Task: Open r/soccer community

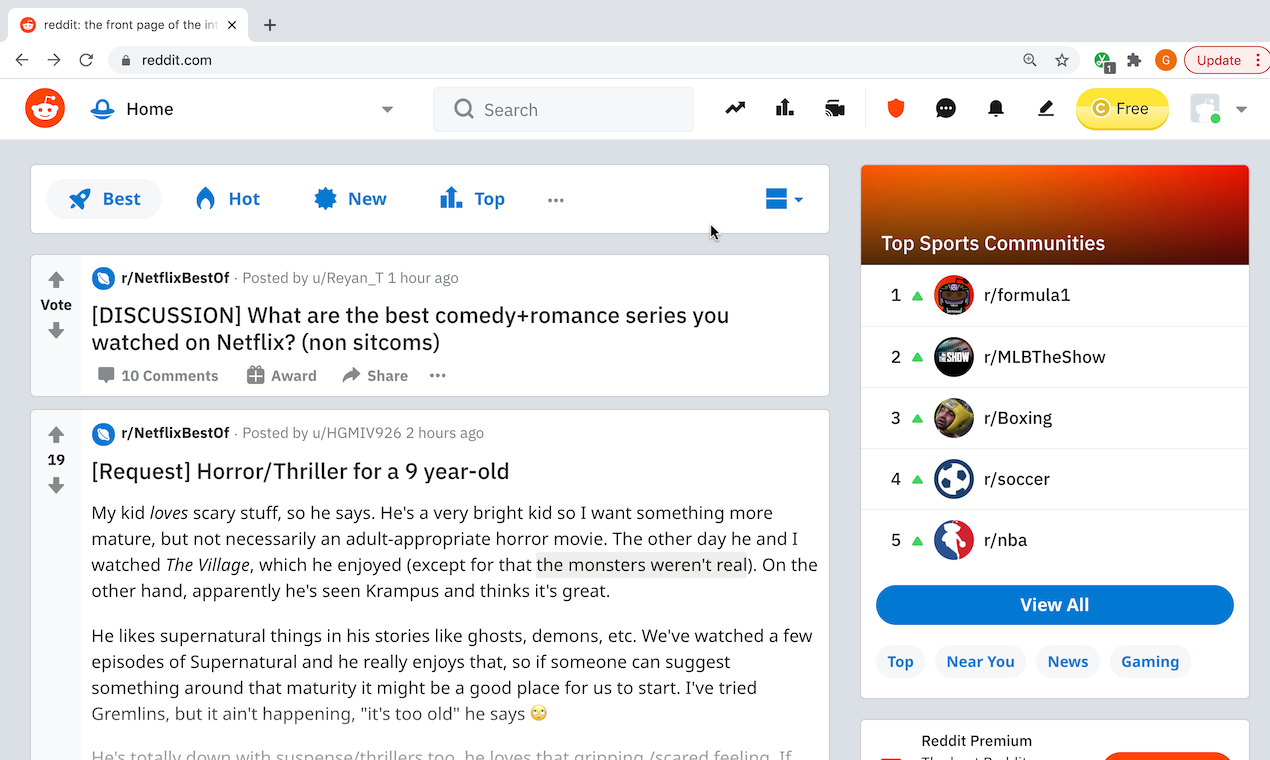Action: tap(1017, 479)
